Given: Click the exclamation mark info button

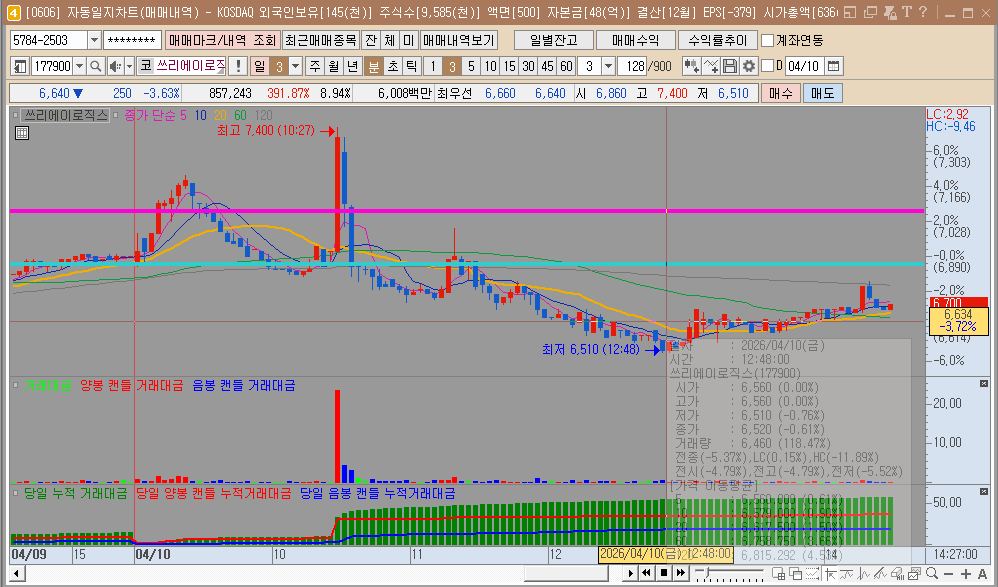Looking at the screenshot, I should tap(238, 66).
